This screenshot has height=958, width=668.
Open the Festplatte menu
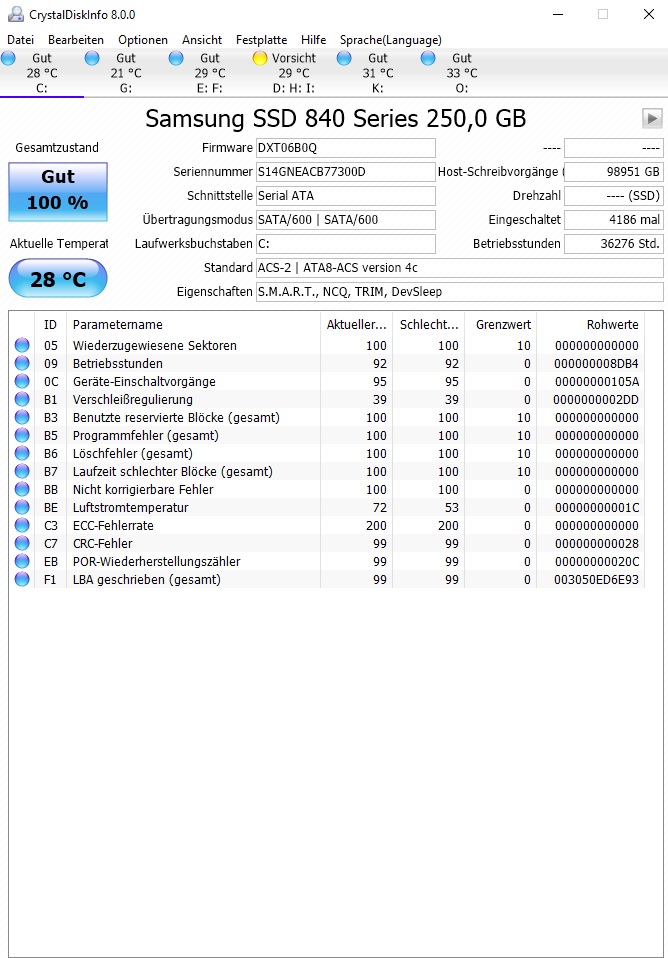[x=262, y=40]
